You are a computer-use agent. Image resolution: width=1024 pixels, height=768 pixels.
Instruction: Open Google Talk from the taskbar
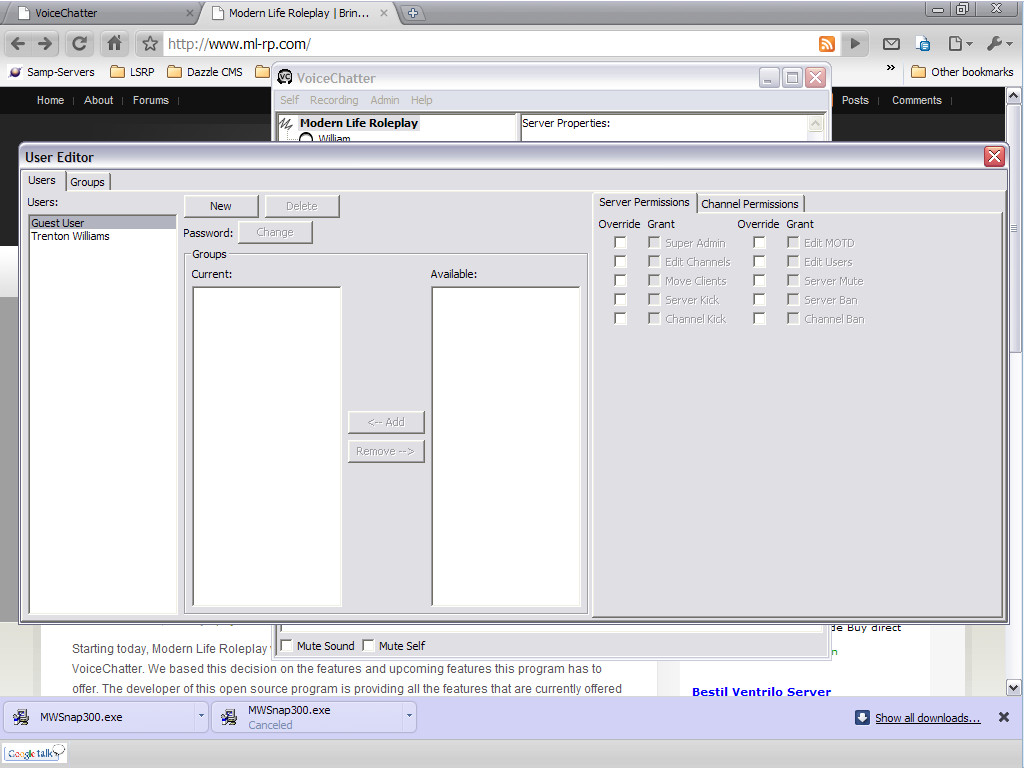point(35,754)
